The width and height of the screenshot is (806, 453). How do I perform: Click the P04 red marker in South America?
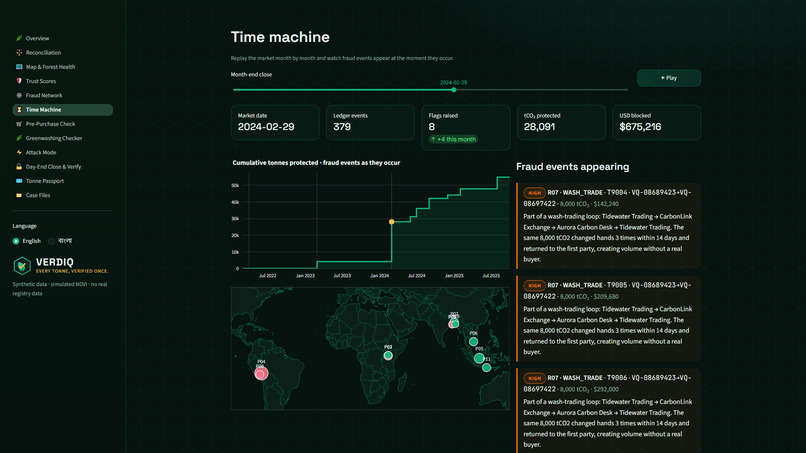point(261,373)
